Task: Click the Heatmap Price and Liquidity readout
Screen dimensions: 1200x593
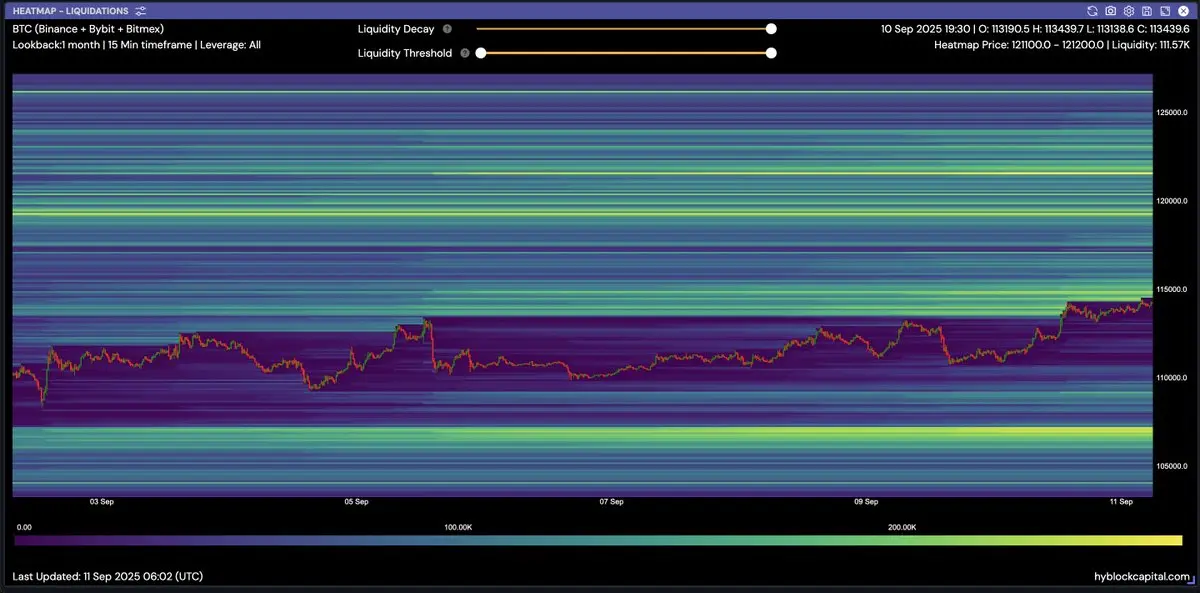Action: point(1061,45)
